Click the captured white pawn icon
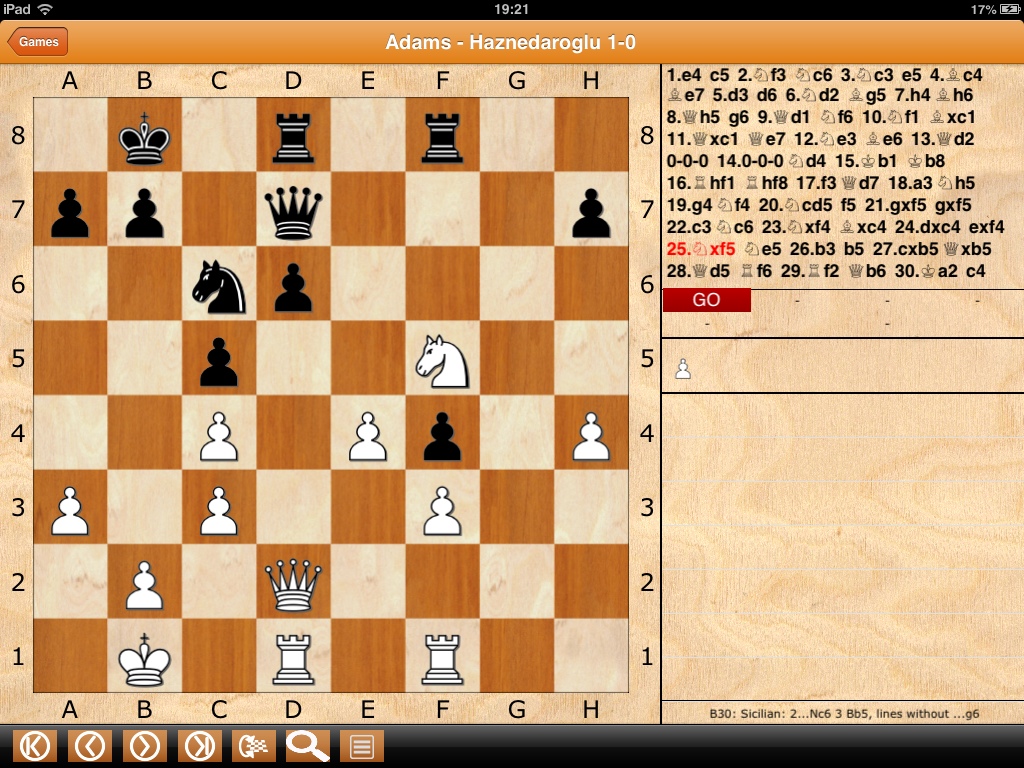1024x768 pixels. click(683, 369)
